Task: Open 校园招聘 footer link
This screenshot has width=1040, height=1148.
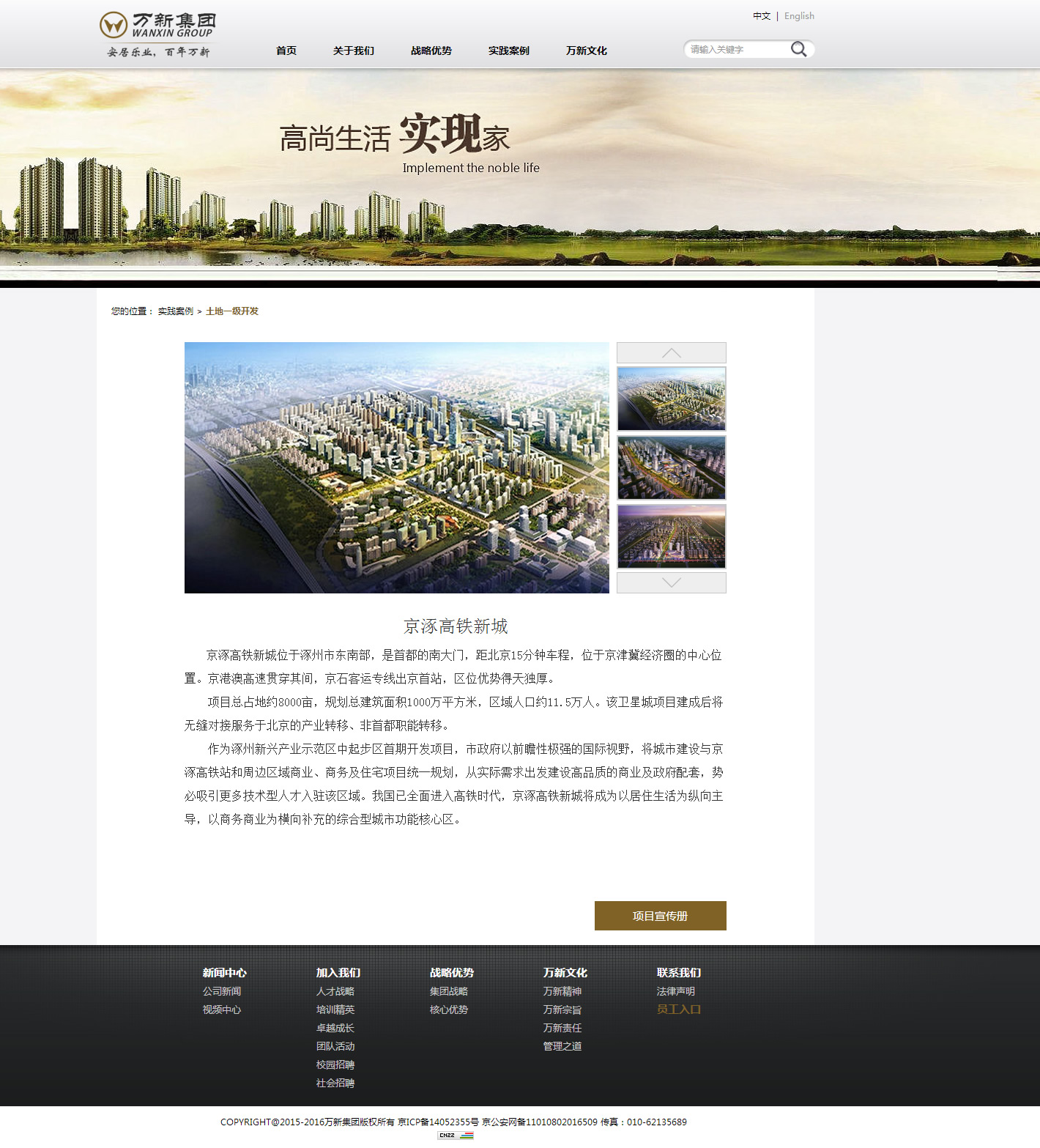Action: pos(335,1064)
